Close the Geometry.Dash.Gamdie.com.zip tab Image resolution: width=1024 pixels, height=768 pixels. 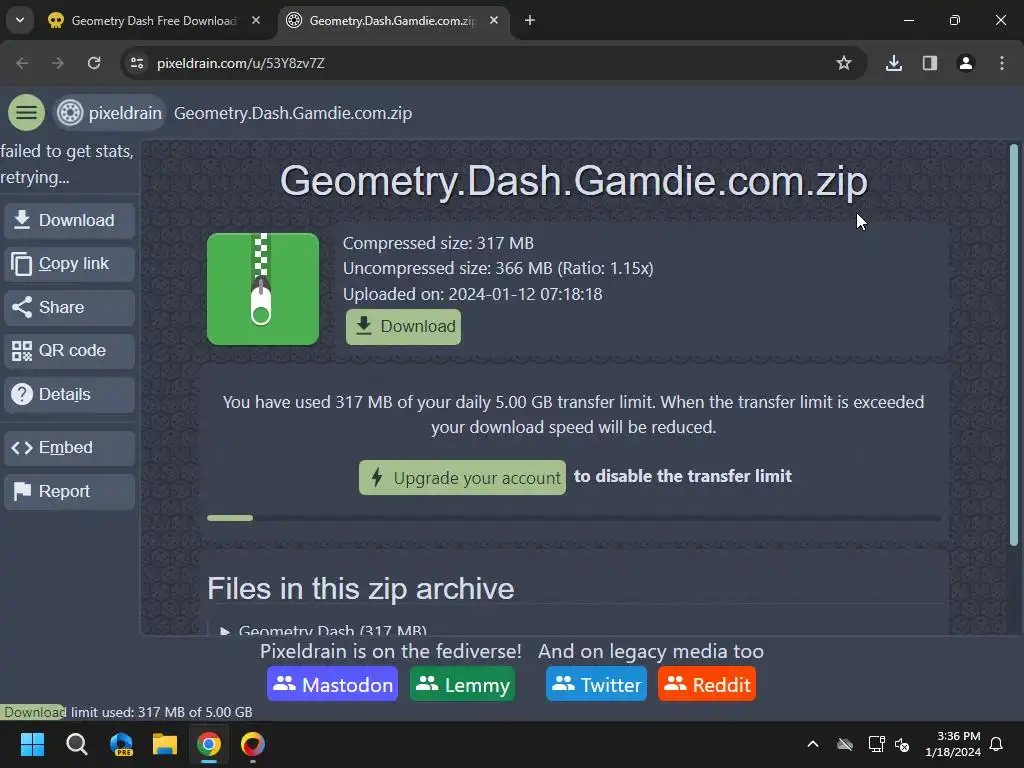(494, 21)
